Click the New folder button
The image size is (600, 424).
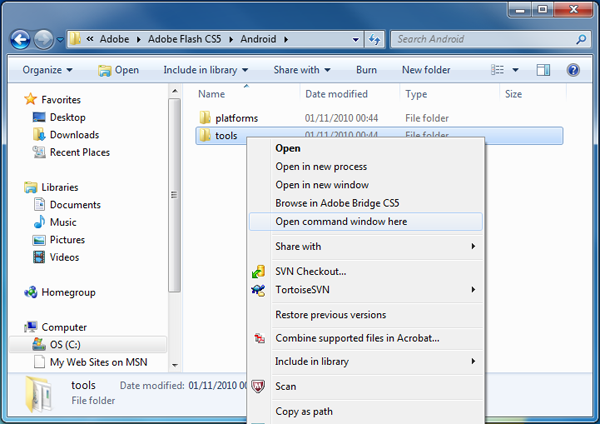[x=426, y=70]
